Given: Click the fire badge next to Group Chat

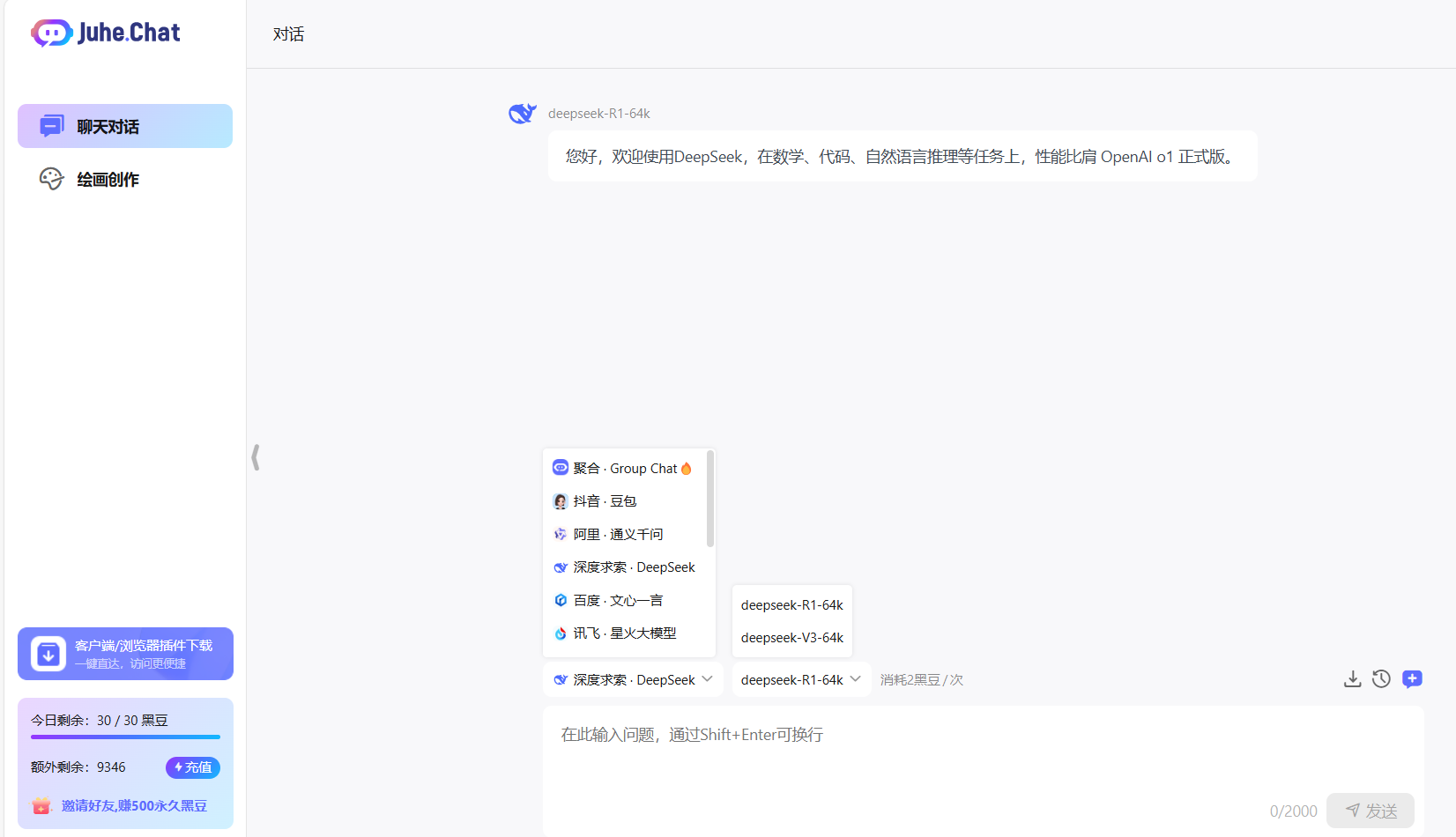Looking at the screenshot, I should click(687, 468).
